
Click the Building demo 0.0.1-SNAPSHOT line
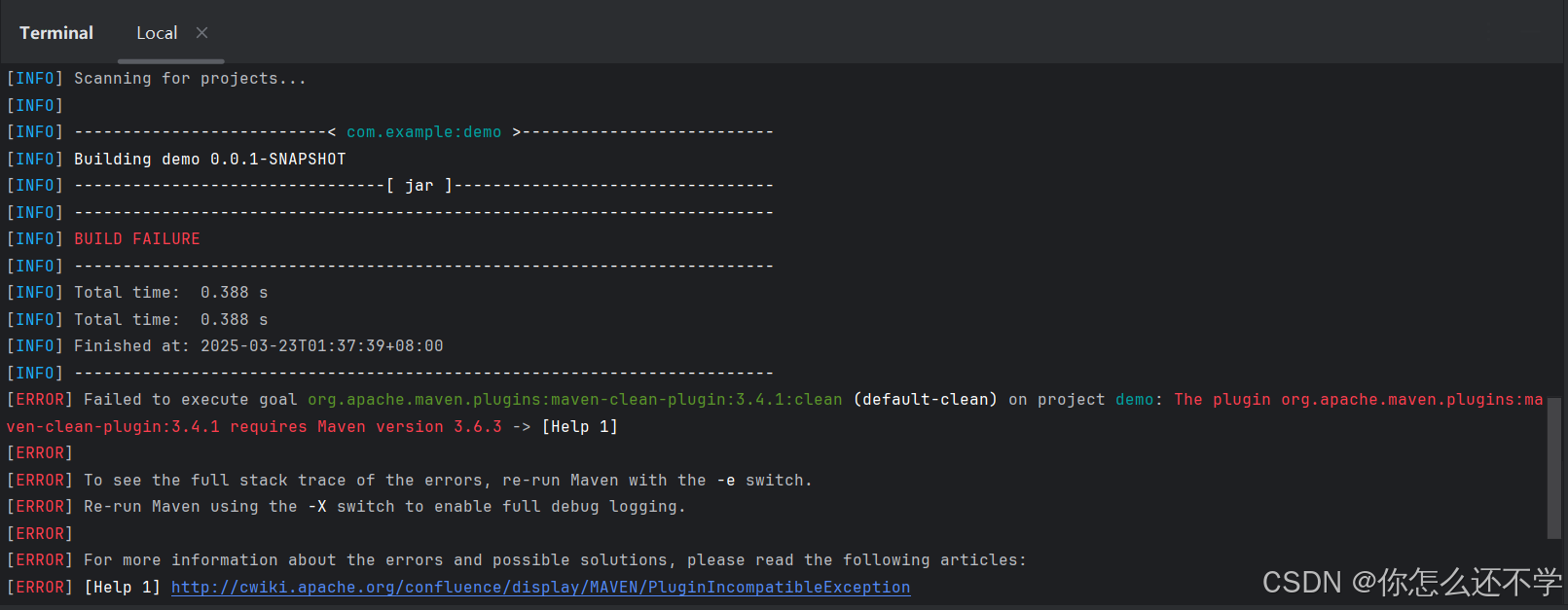[x=210, y=159]
